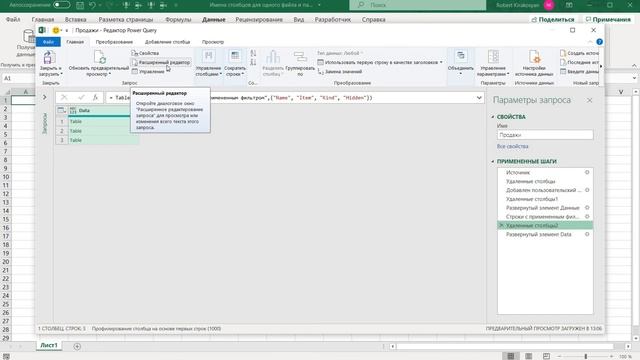The height and width of the screenshot is (360, 640).
Task: Click Последние источники button
Action: [x=579, y=62]
